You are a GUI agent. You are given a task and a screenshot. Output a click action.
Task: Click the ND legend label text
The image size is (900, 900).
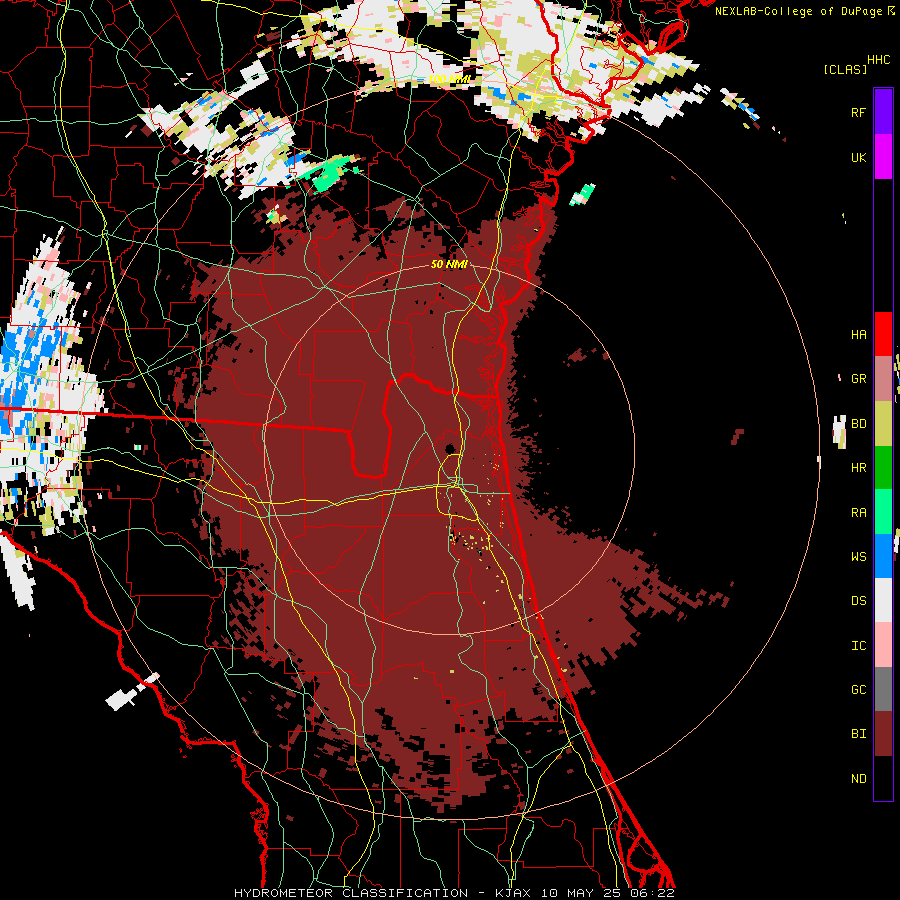pos(858,779)
